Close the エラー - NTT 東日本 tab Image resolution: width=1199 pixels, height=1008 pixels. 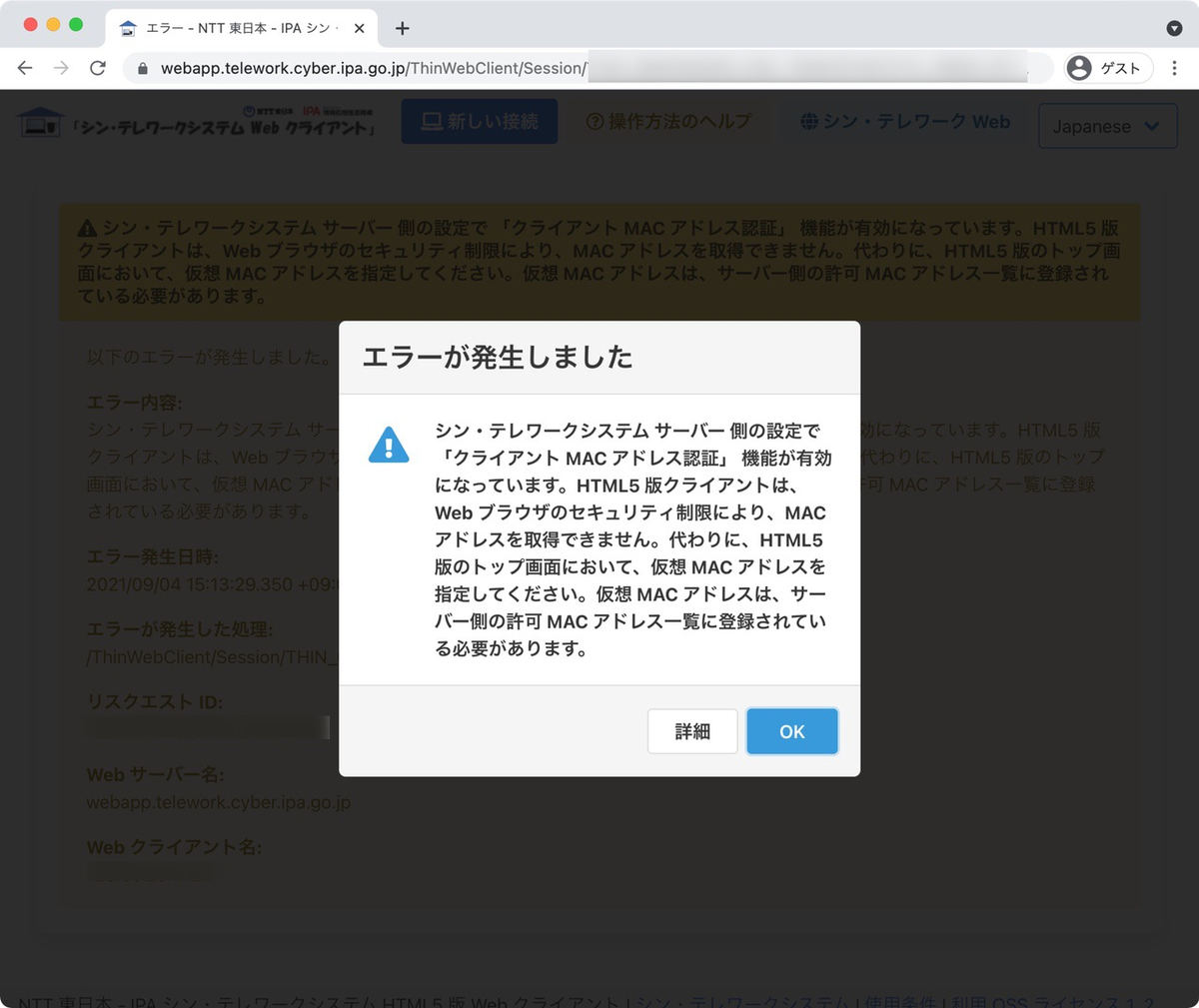[360, 28]
